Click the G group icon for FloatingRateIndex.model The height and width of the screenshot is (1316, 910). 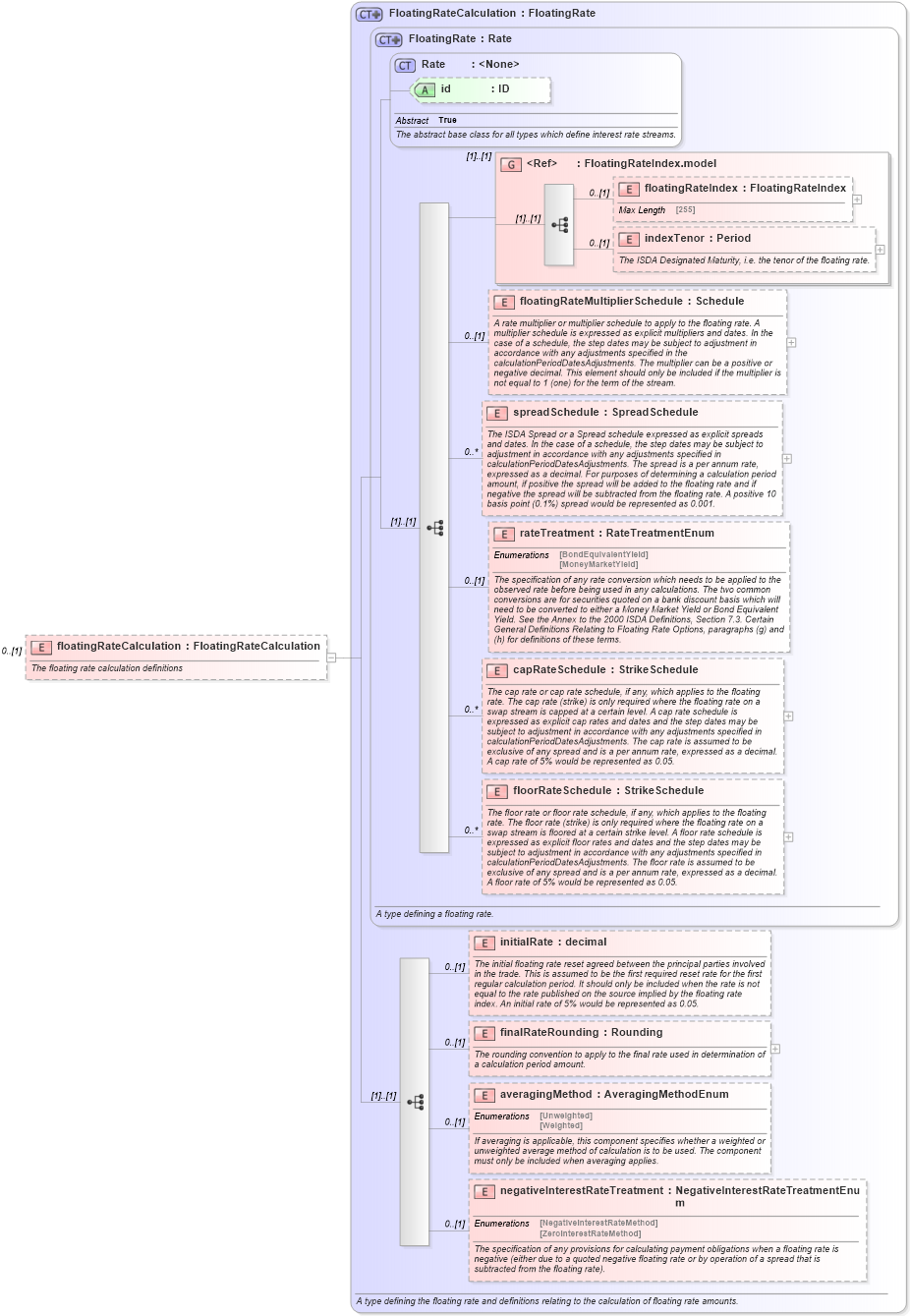point(511,164)
